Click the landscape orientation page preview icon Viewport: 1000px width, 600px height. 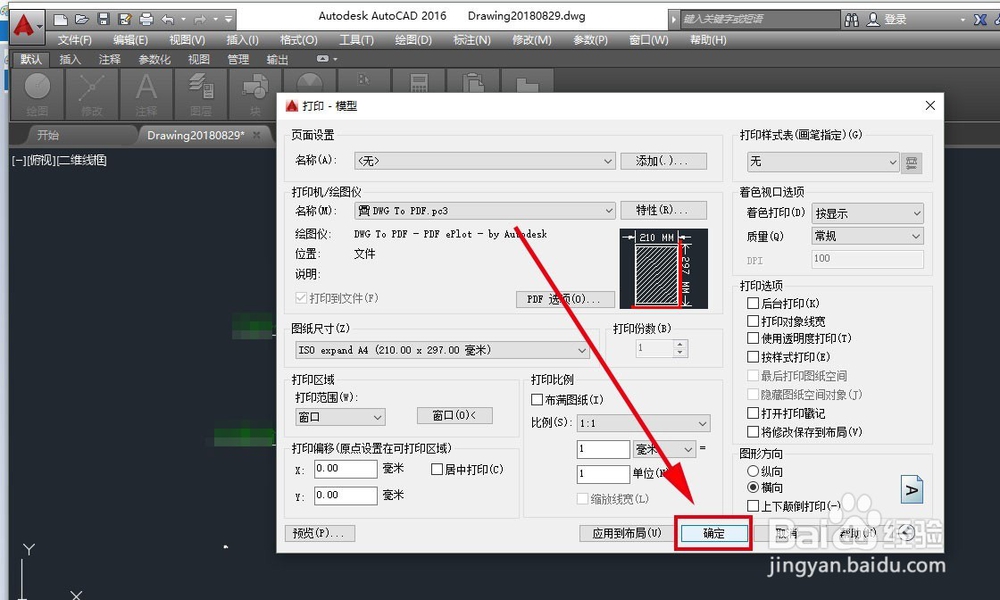[x=912, y=490]
